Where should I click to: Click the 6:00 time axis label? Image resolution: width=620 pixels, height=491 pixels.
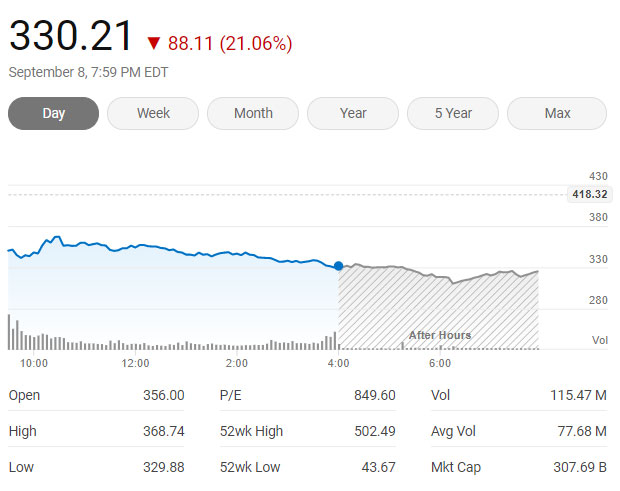point(439,363)
